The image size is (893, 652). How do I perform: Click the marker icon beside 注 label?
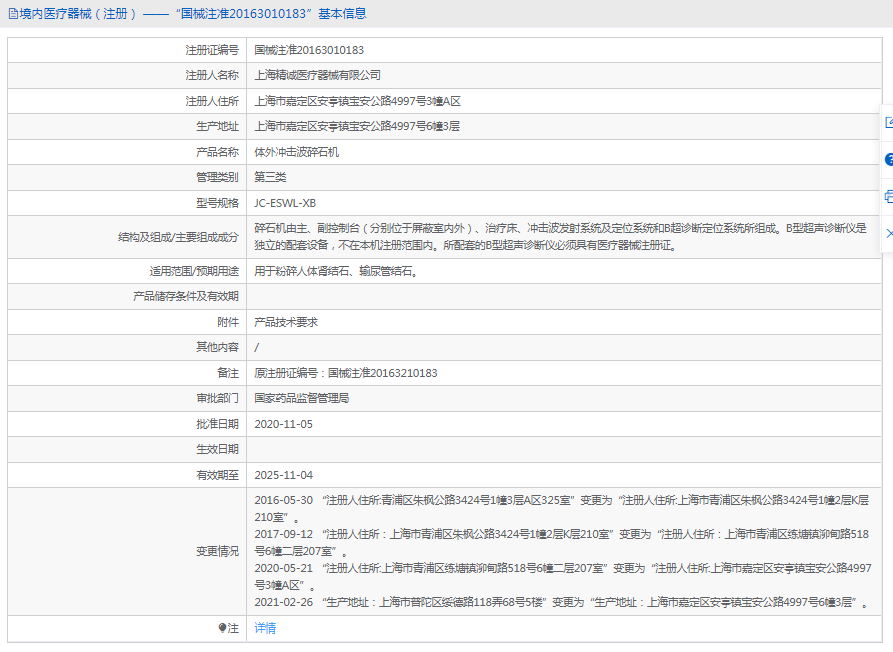(x=222, y=628)
